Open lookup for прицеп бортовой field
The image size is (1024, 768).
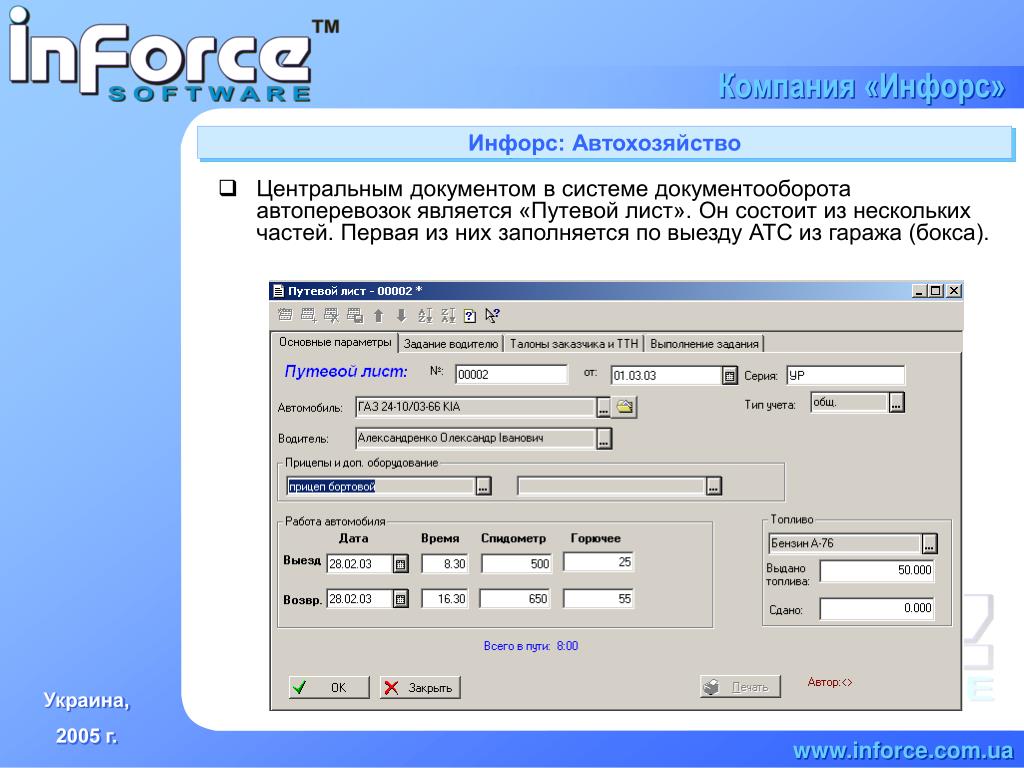(483, 486)
